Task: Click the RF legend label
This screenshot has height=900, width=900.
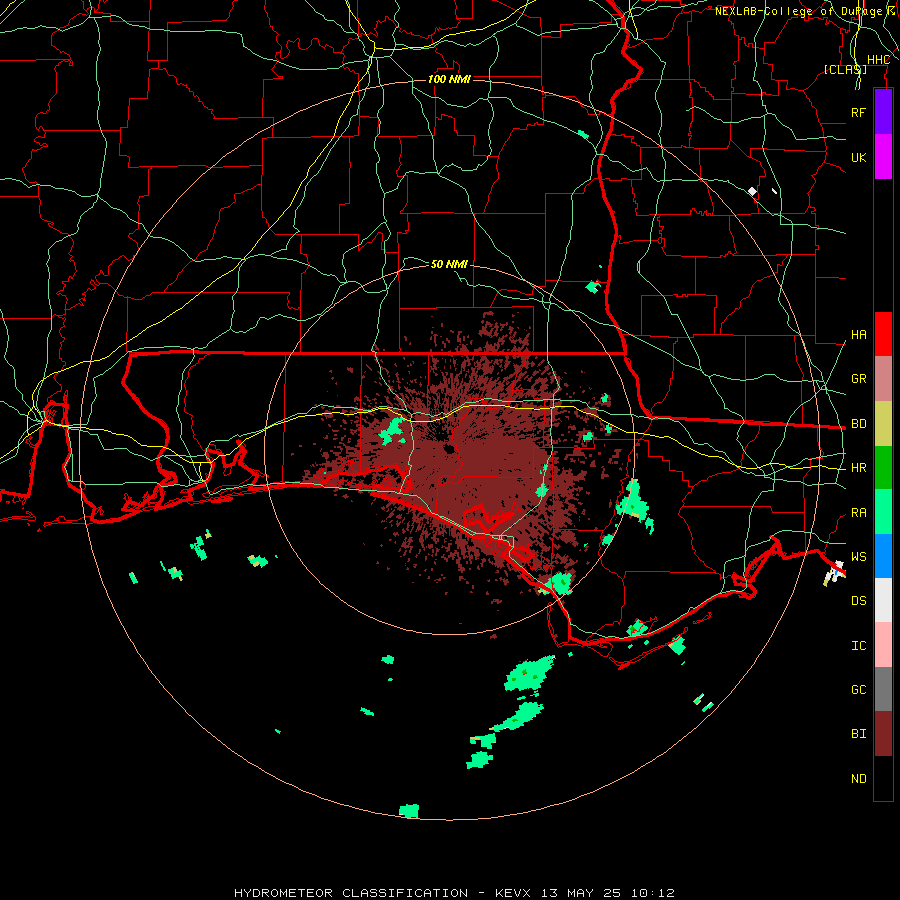Action: [x=858, y=112]
